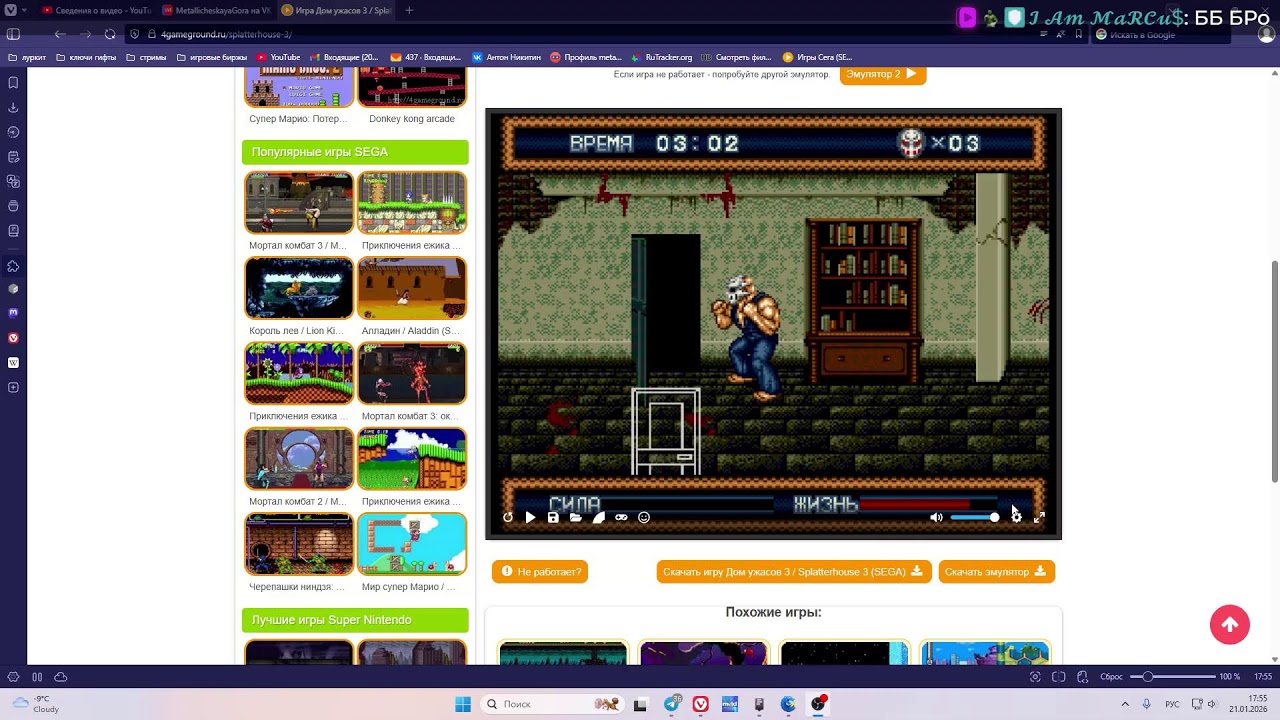The width and height of the screenshot is (1280, 720).
Task: Switch to the MetallicheskayaGora на VK tab
Action: tap(216, 10)
